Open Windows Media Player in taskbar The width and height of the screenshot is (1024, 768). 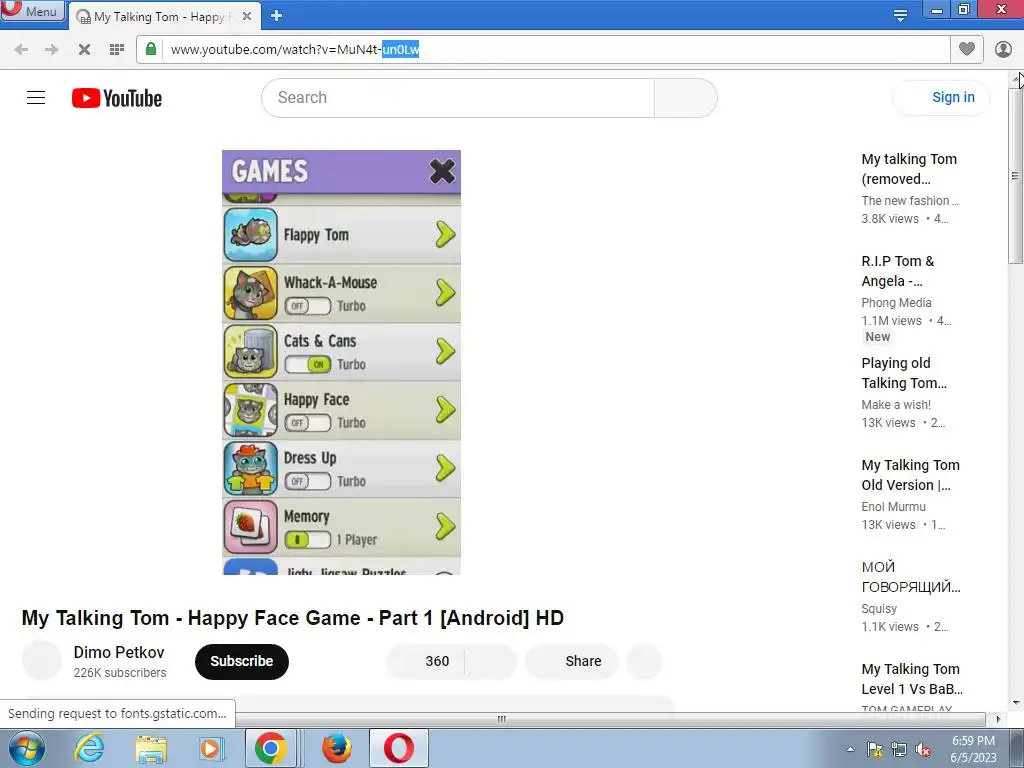211,748
